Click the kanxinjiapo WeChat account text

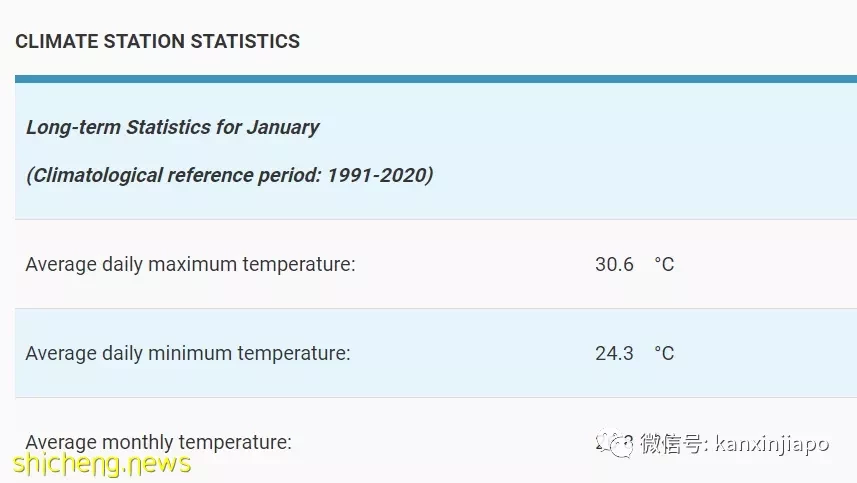click(x=772, y=444)
